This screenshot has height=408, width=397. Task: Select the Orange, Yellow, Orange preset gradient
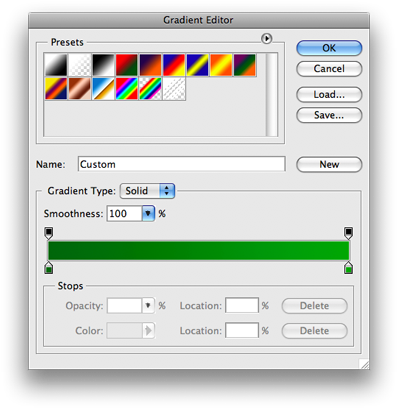[x=221, y=65]
